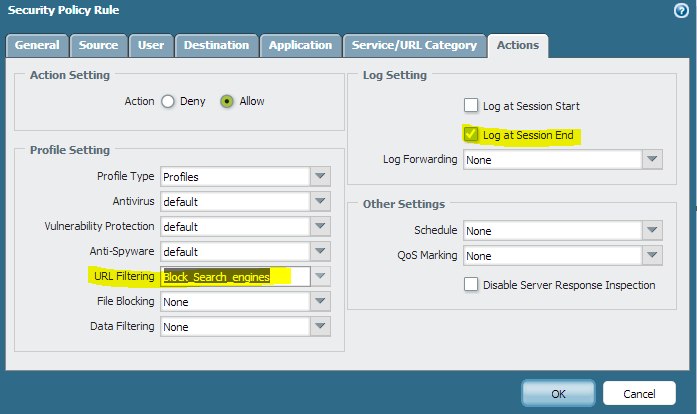Expand the File Blocking dropdown

[x=320, y=301]
